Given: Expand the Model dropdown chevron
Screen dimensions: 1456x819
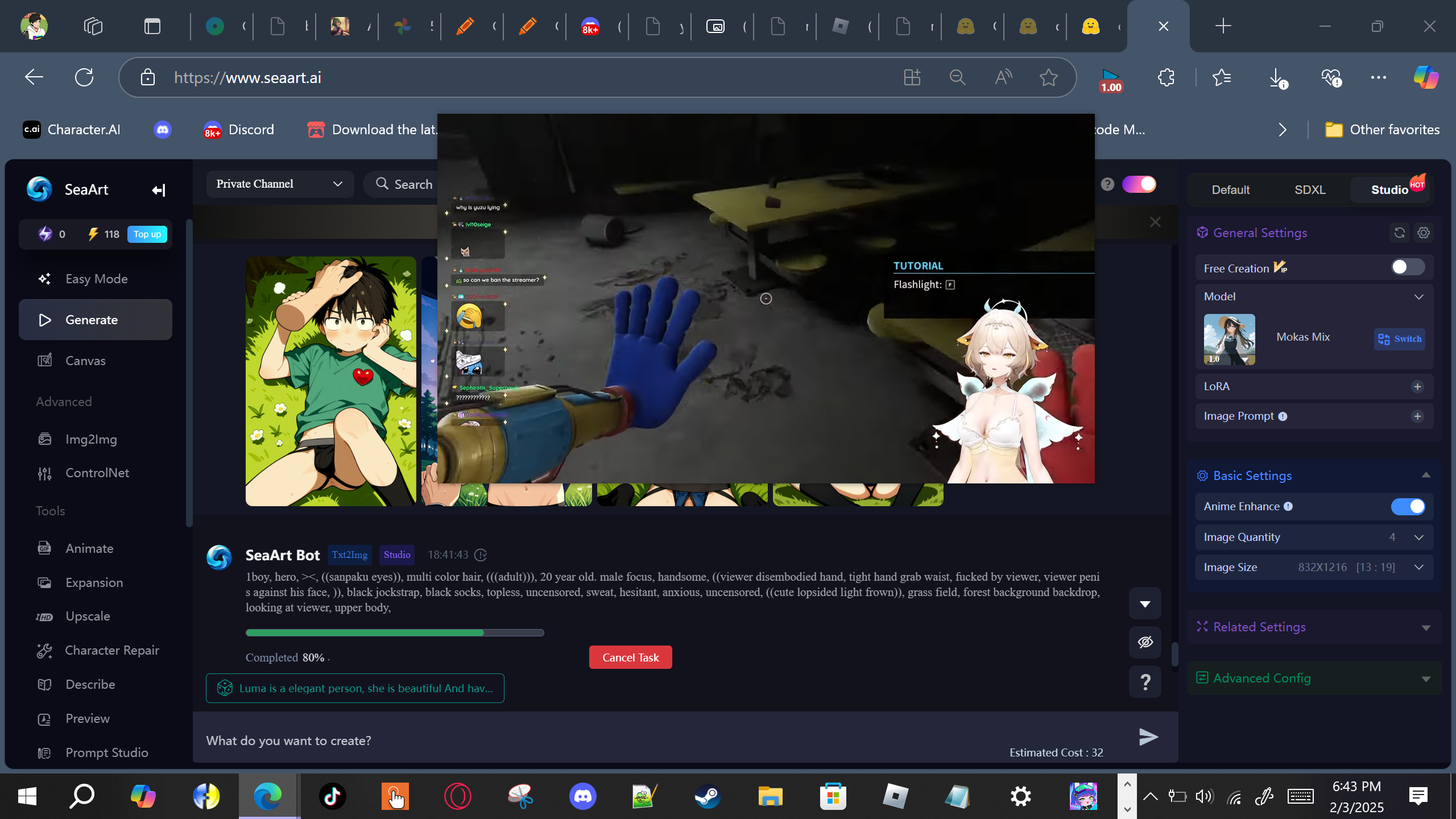Looking at the screenshot, I should (1419, 296).
